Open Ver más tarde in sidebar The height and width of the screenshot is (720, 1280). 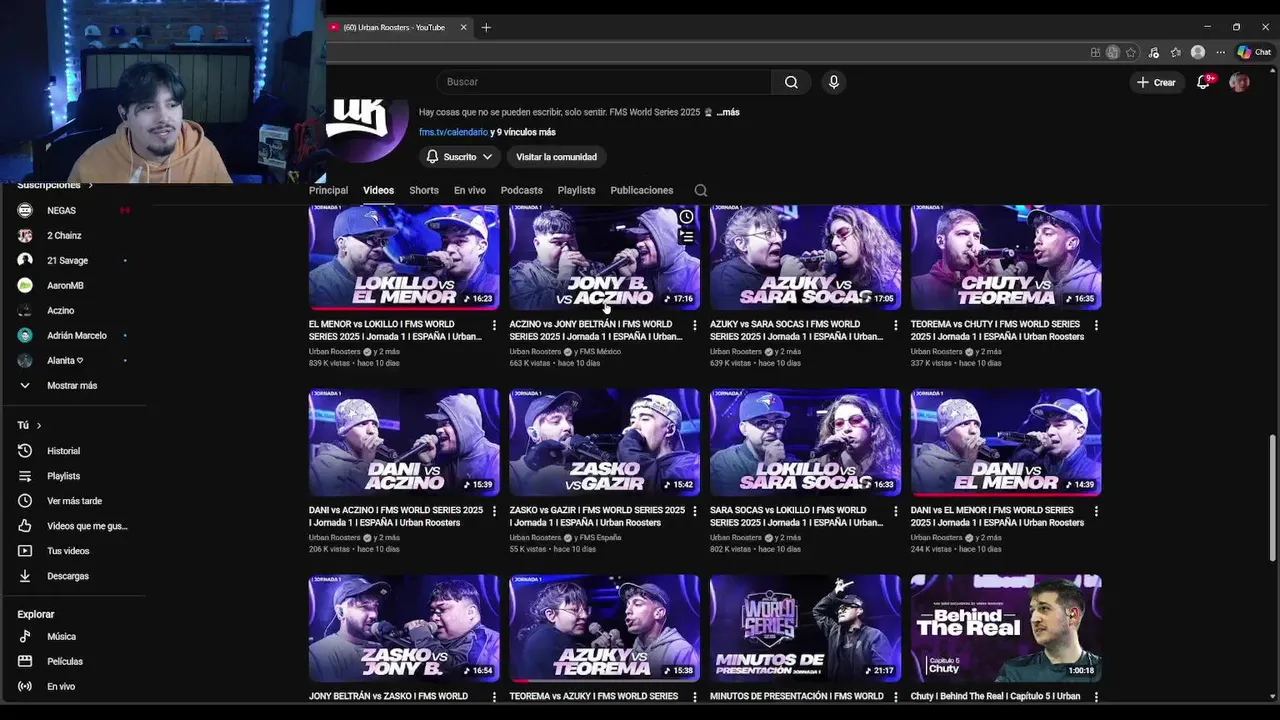[74, 501]
